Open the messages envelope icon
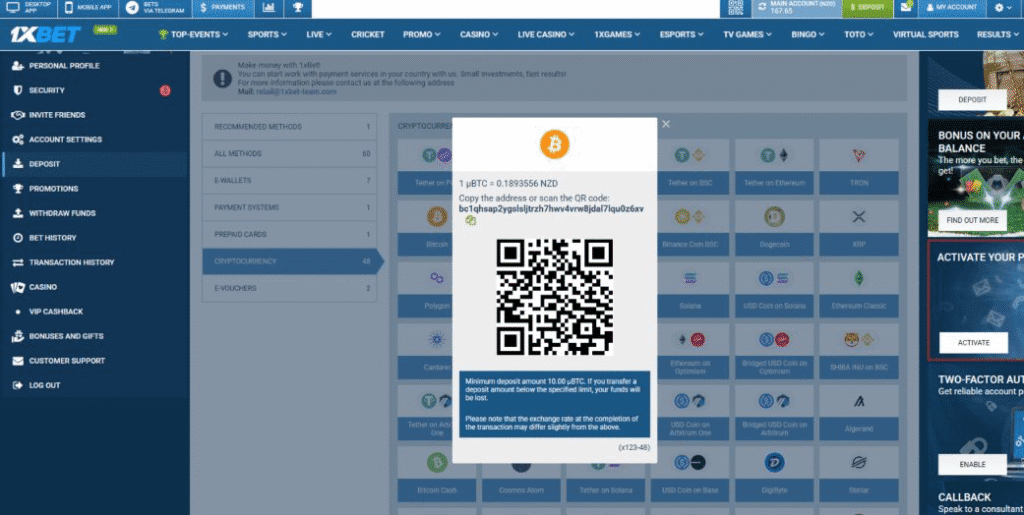Image resolution: width=1024 pixels, height=515 pixels. pyautogui.click(x=905, y=8)
